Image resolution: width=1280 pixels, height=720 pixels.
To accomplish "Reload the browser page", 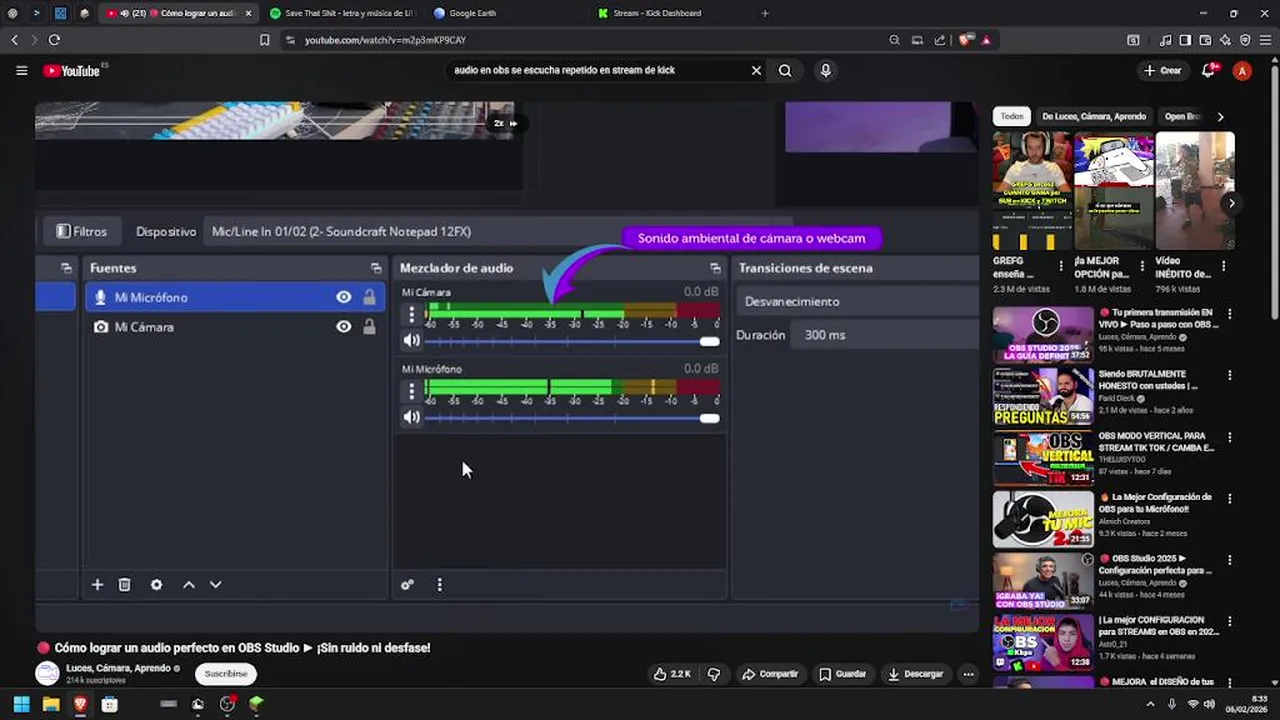I will pyautogui.click(x=54, y=40).
